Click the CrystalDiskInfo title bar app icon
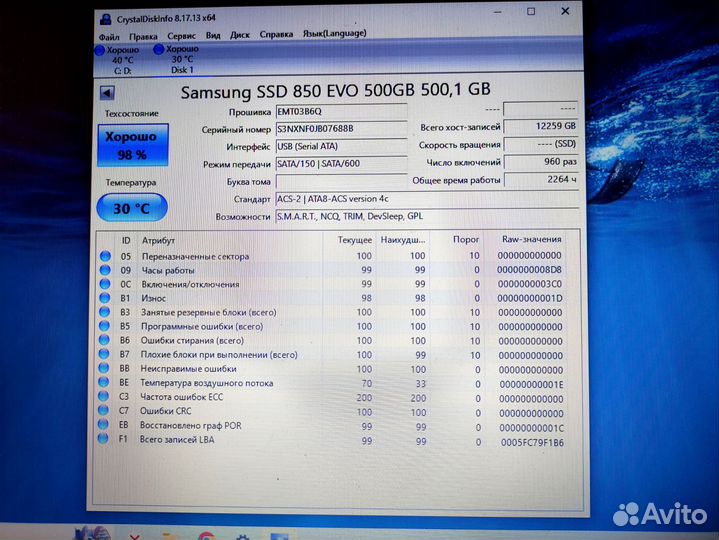Viewport: 719px width, 540px height. pos(105,19)
